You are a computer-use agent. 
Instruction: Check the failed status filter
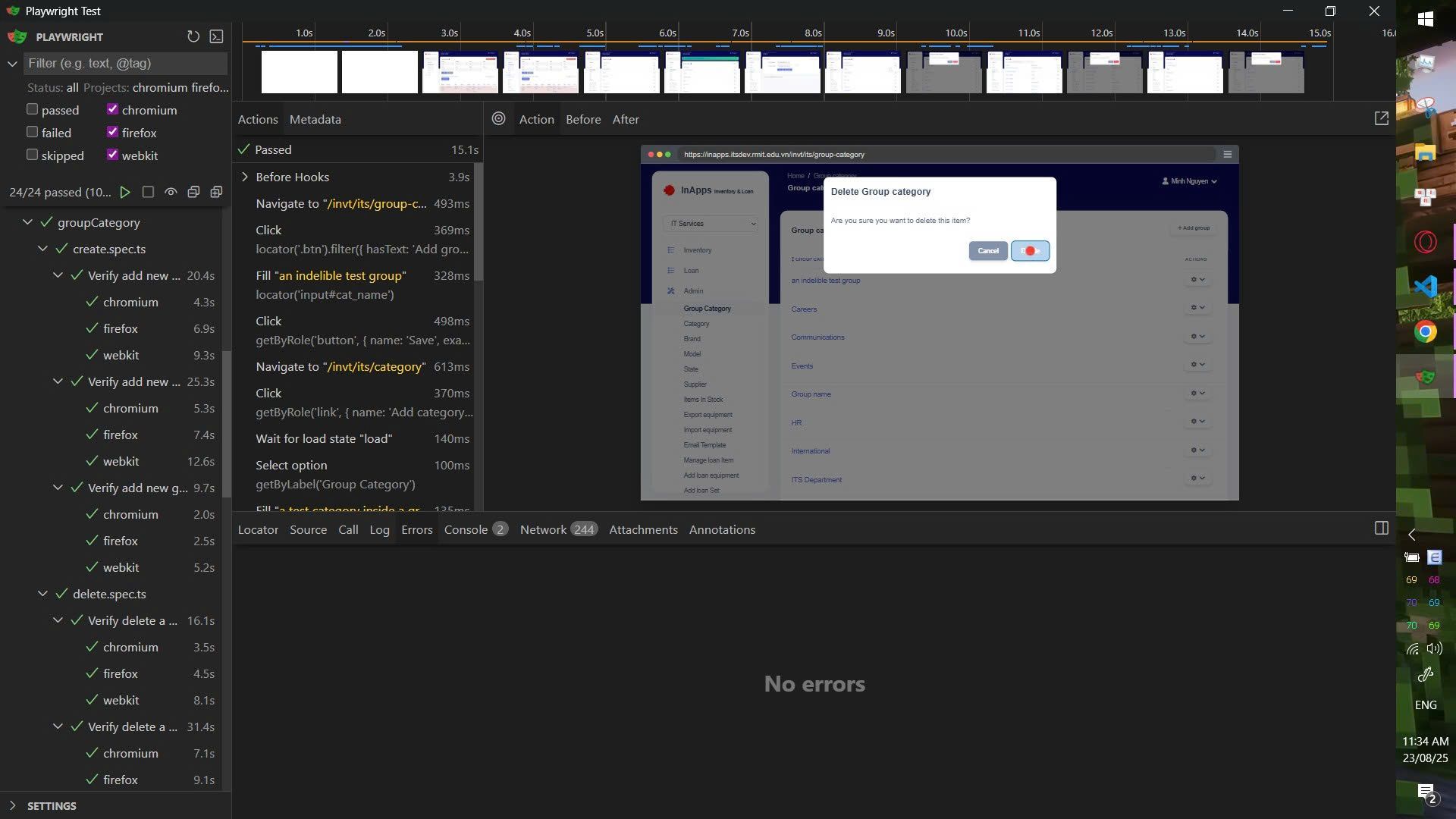33,133
